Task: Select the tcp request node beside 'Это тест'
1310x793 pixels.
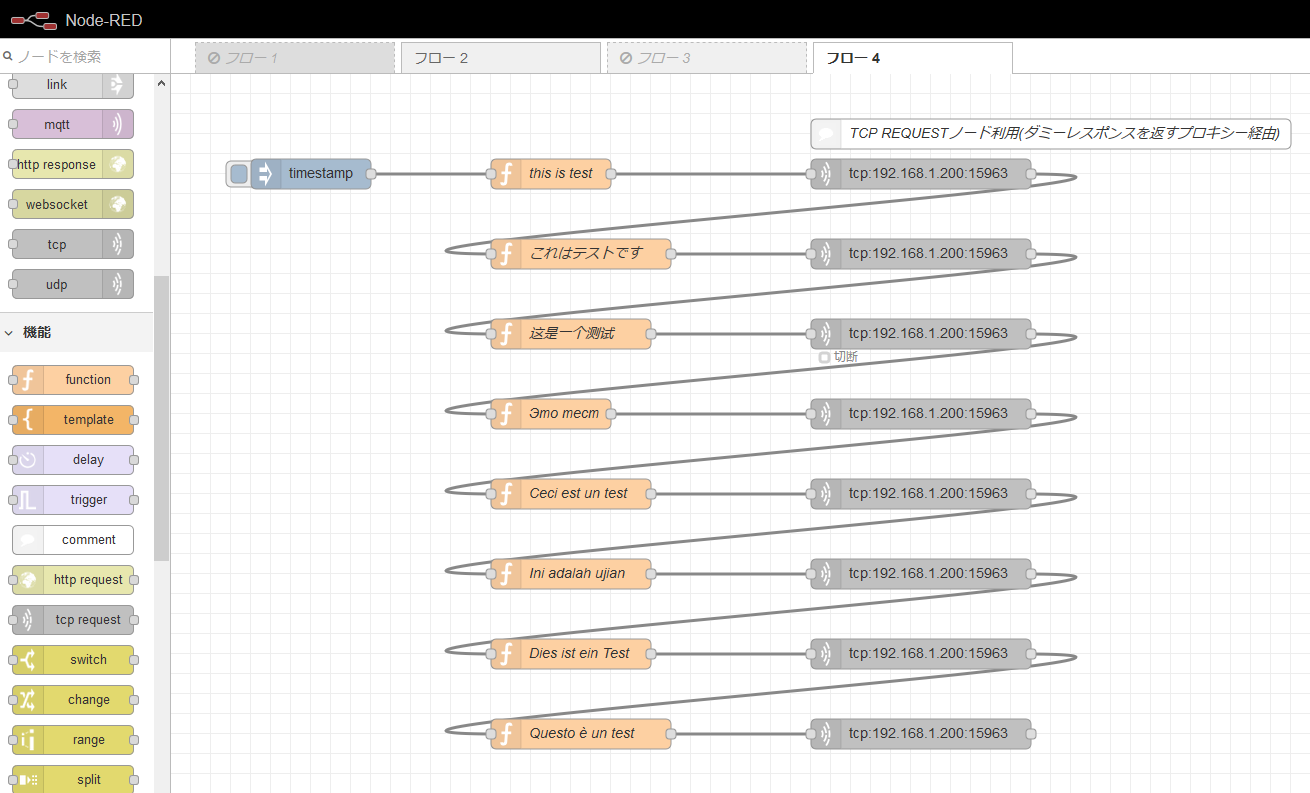Action: click(x=921, y=414)
